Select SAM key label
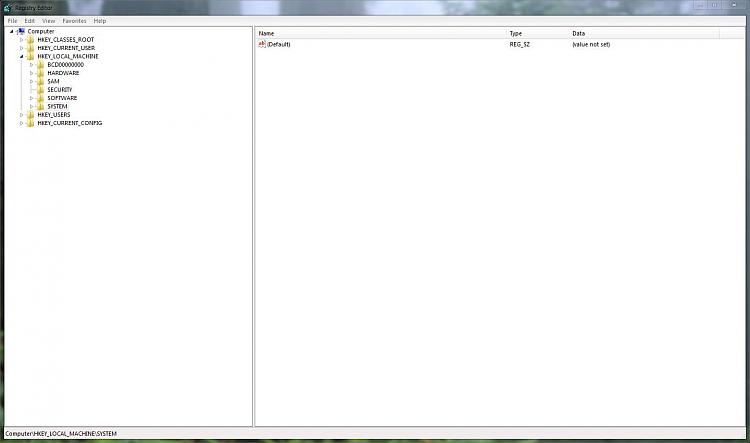 [x=53, y=81]
